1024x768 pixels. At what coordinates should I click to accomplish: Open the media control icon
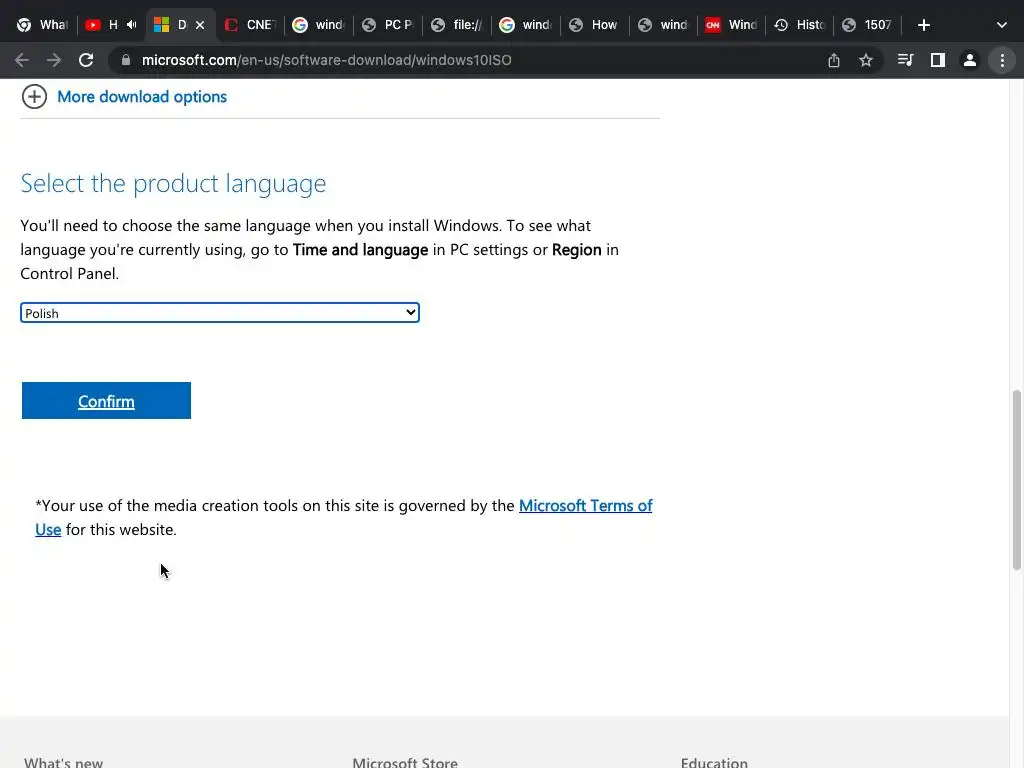coord(905,60)
